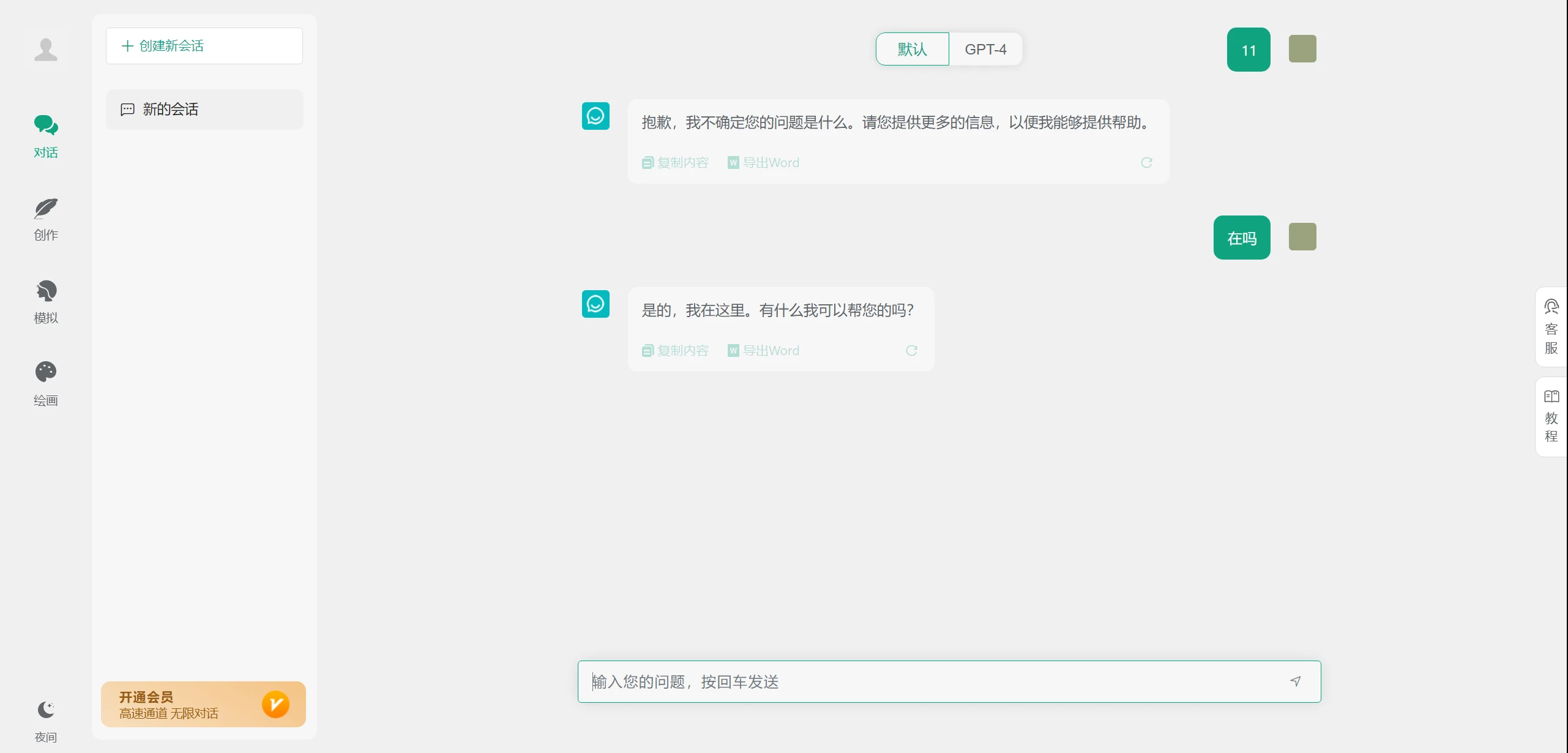Open the 教程 tutorial panel
Viewport: 1568px width, 753px height.
(1551, 416)
